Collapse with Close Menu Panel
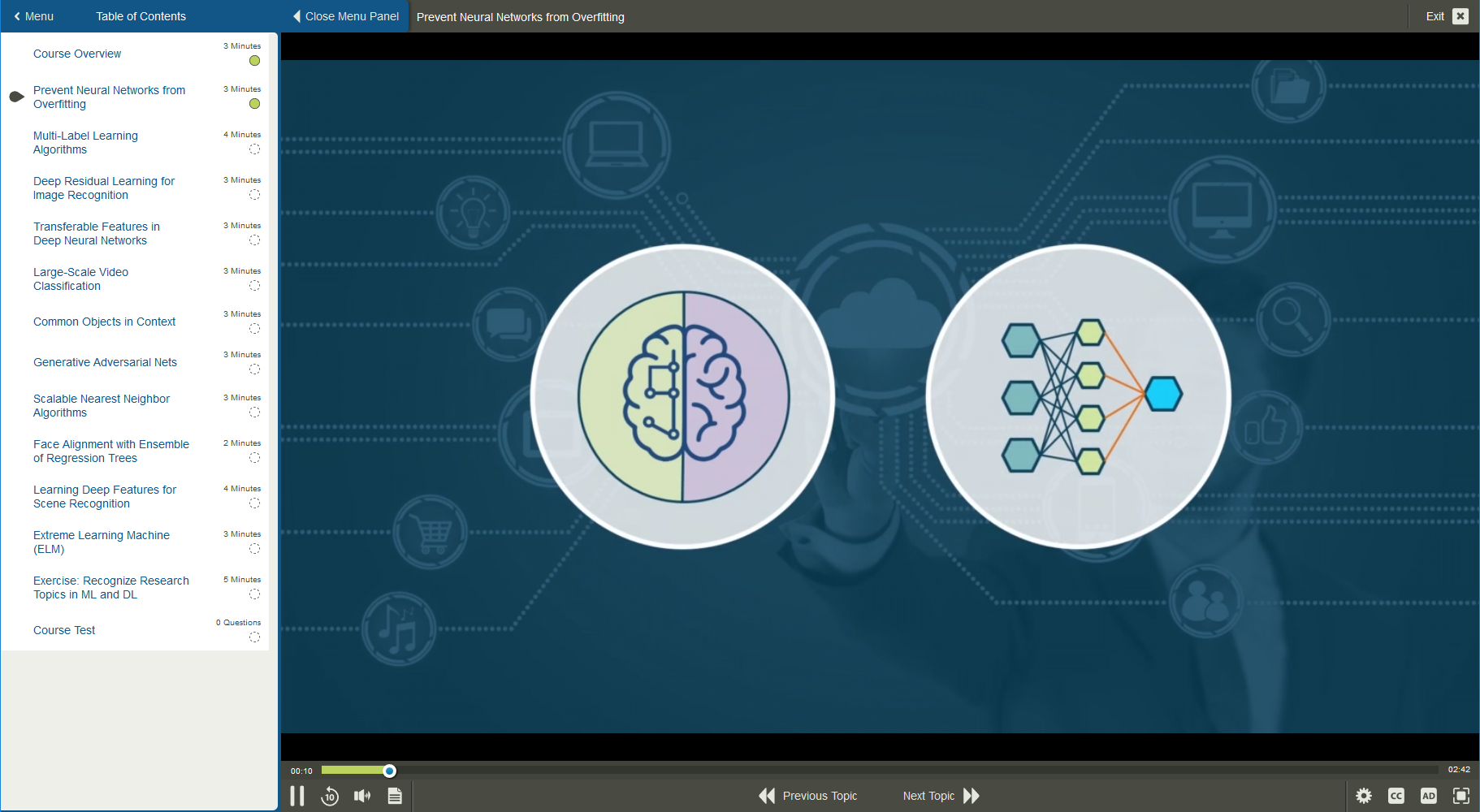The width and height of the screenshot is (1480, 812). click(x=346, y=16)
